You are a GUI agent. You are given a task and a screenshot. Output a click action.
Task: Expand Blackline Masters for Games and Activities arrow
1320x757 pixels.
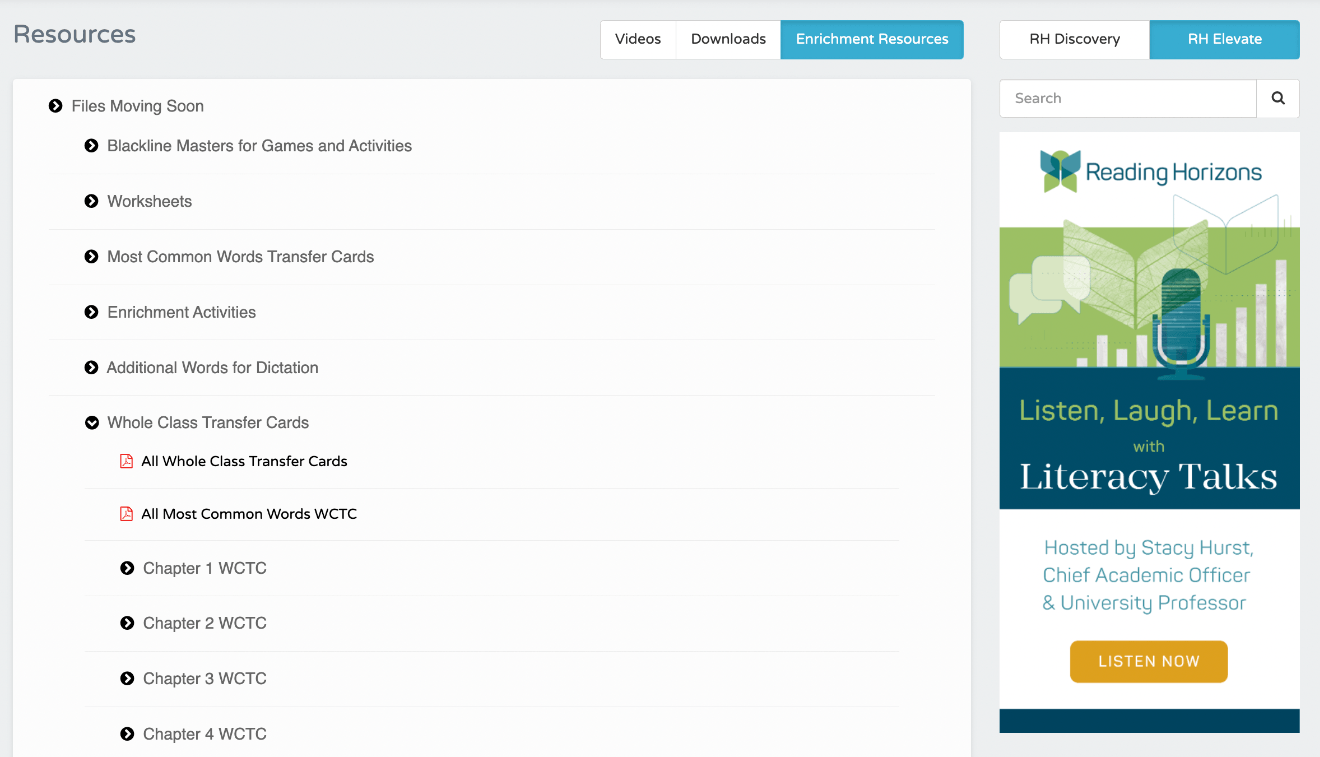click(x=92, y=146)
